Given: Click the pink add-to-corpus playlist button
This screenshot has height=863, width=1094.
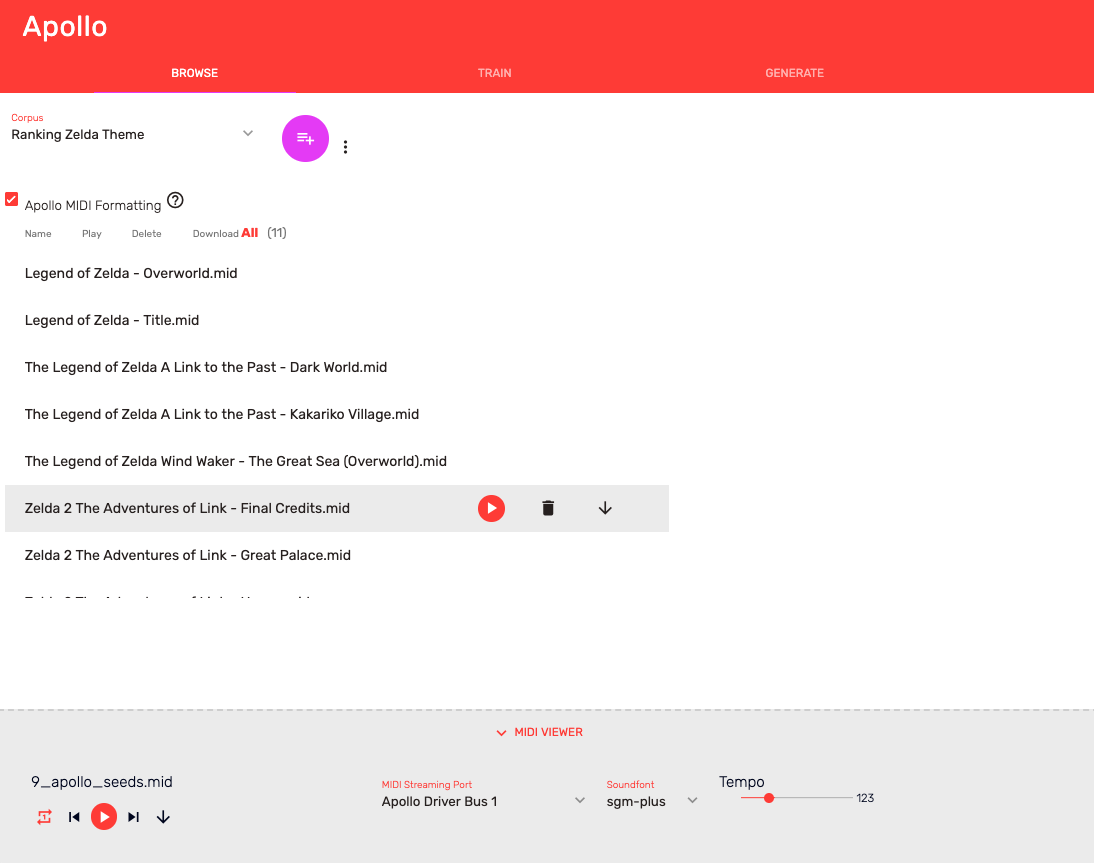Looking at the screenshot, I should (305, 138).
